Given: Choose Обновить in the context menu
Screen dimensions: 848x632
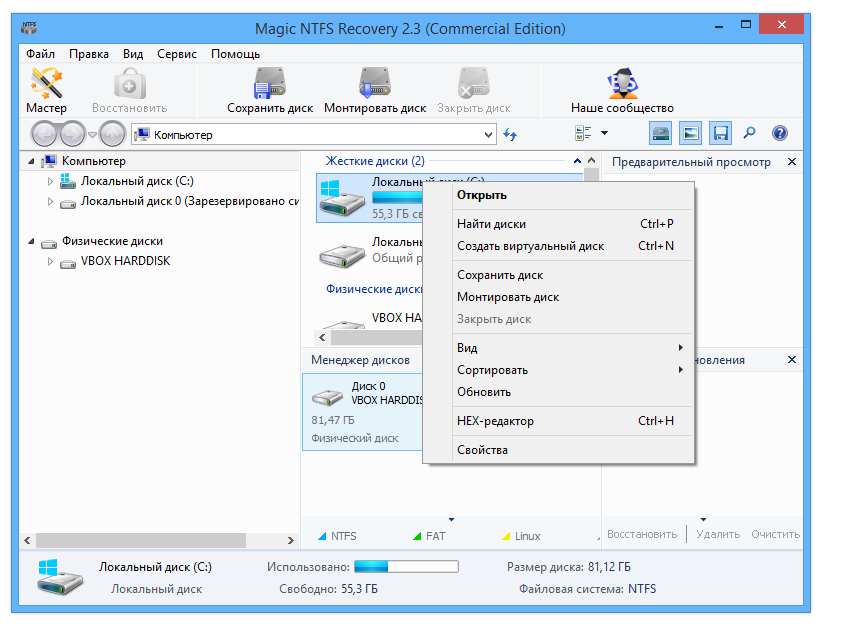Looking at the screenshot, I should (x=572, y=392).
